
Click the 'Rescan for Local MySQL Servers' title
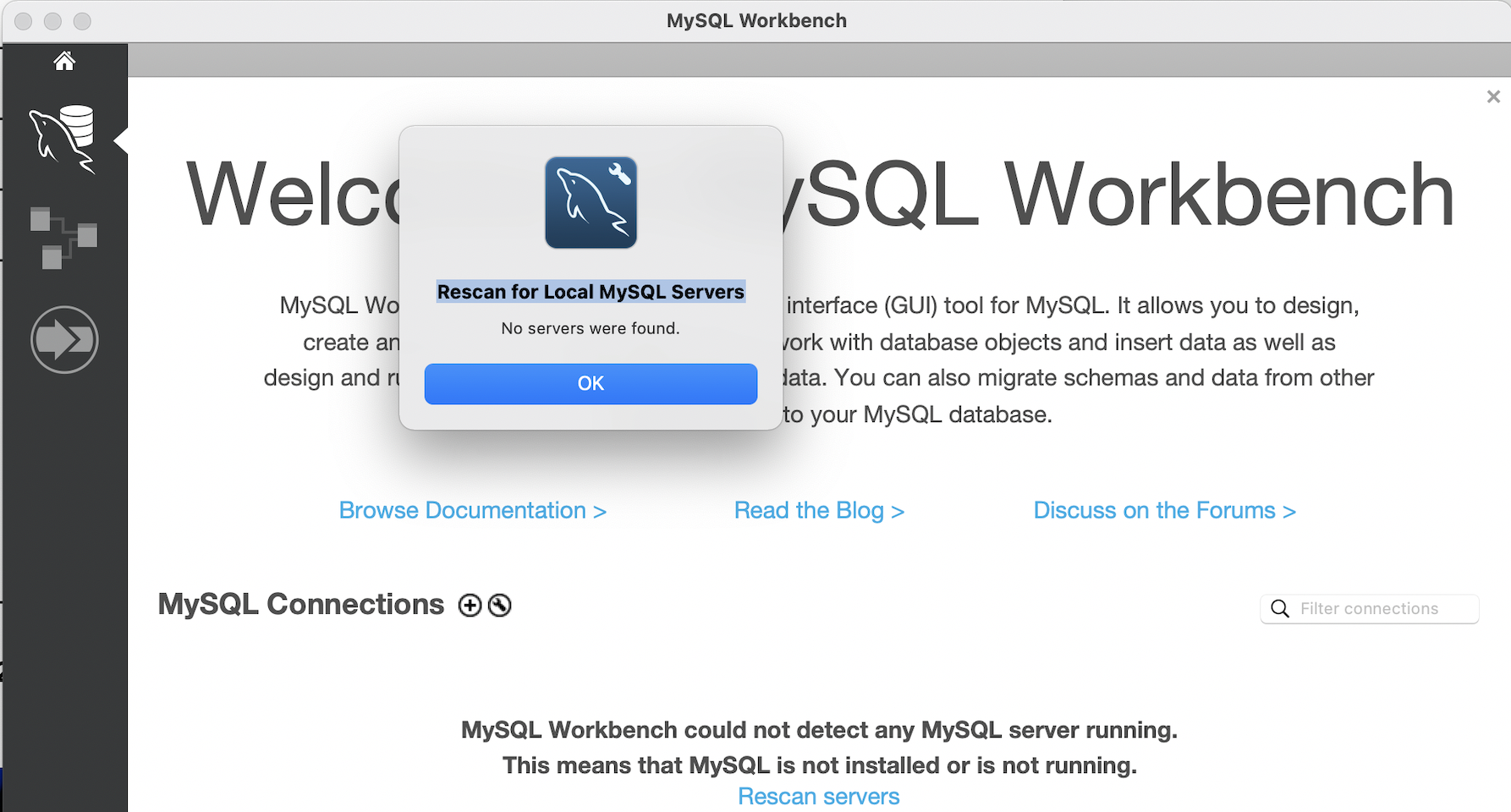pyautogui.click(x=591, y=292)
